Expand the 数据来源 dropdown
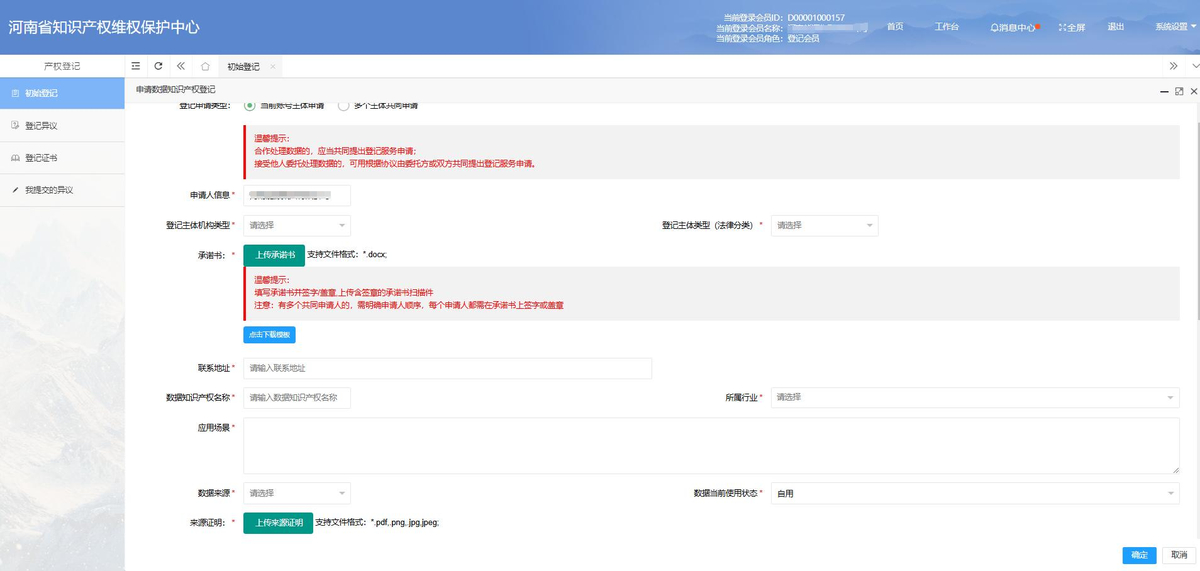This screenshot has height=571, width=1200. point(296,493)
